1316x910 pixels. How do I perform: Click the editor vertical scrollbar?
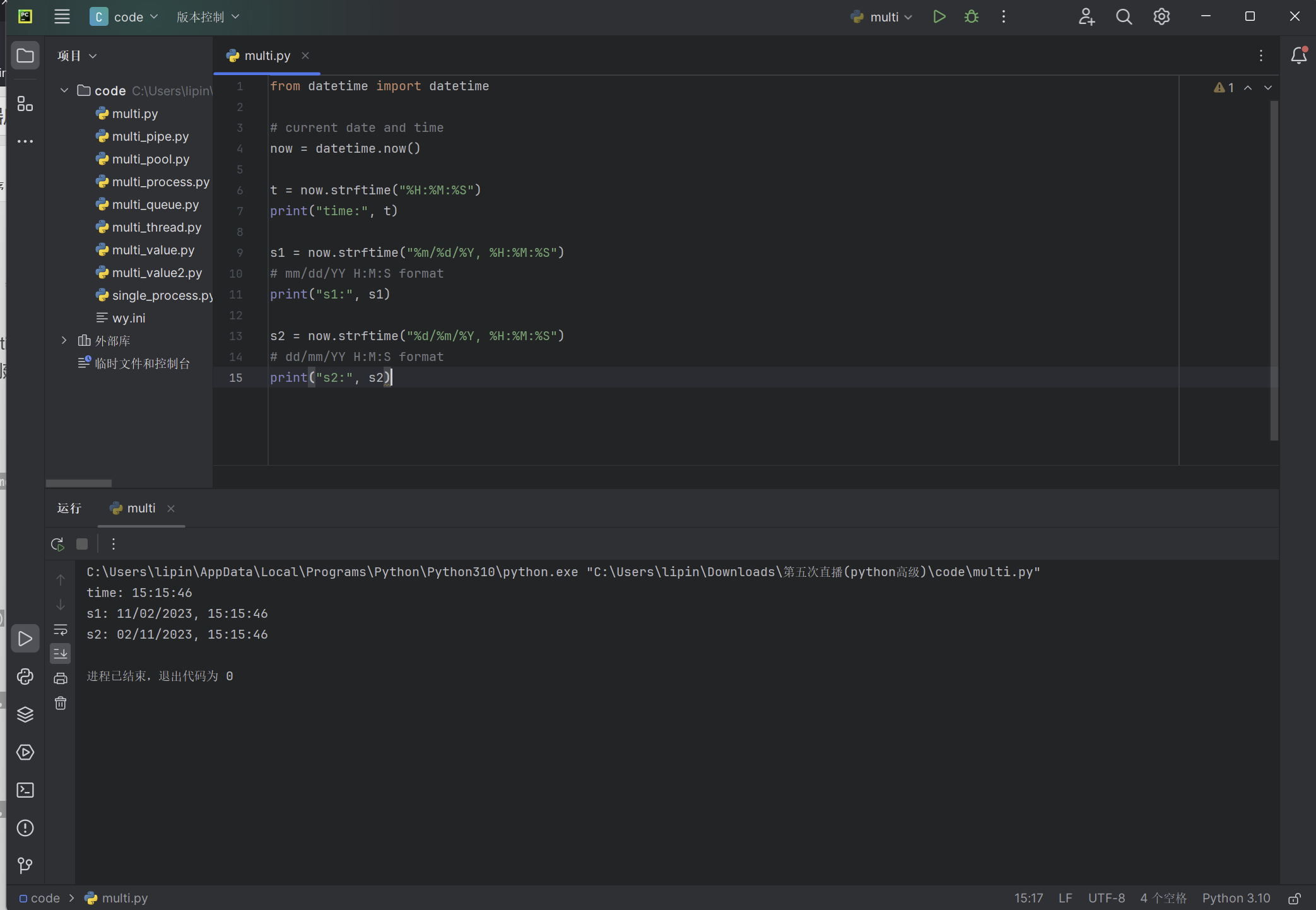(1274, 270)
